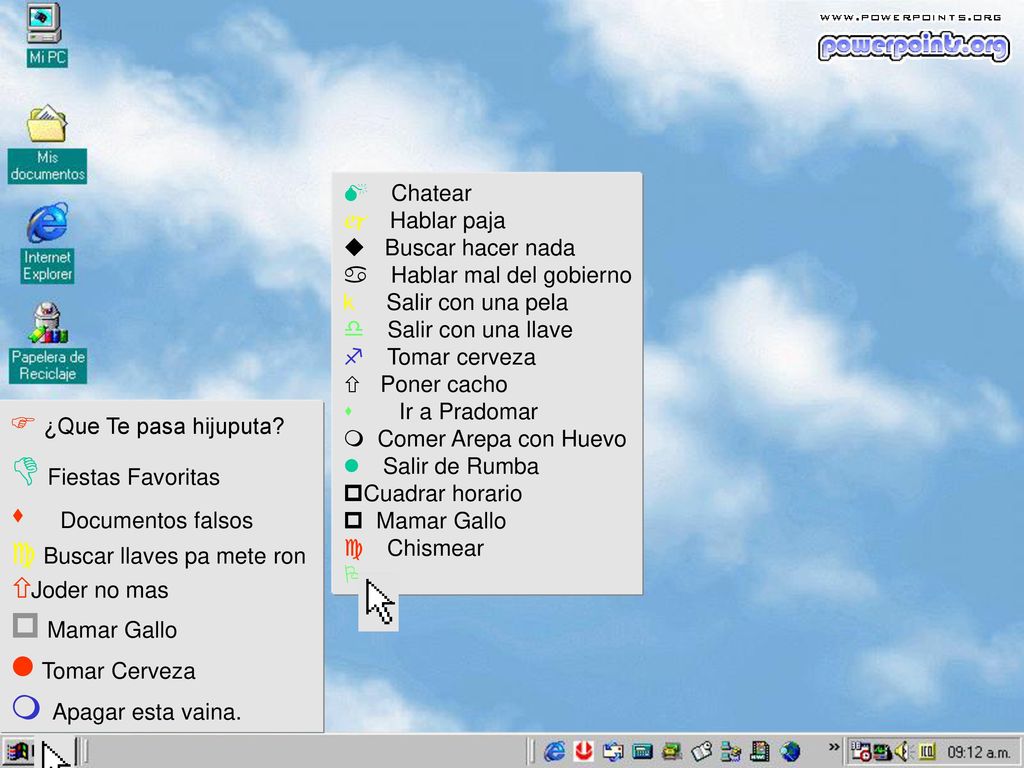The image size is (1024, 768).
Task: Open the calendar scheduler tray icon
Action: point(861,752)
